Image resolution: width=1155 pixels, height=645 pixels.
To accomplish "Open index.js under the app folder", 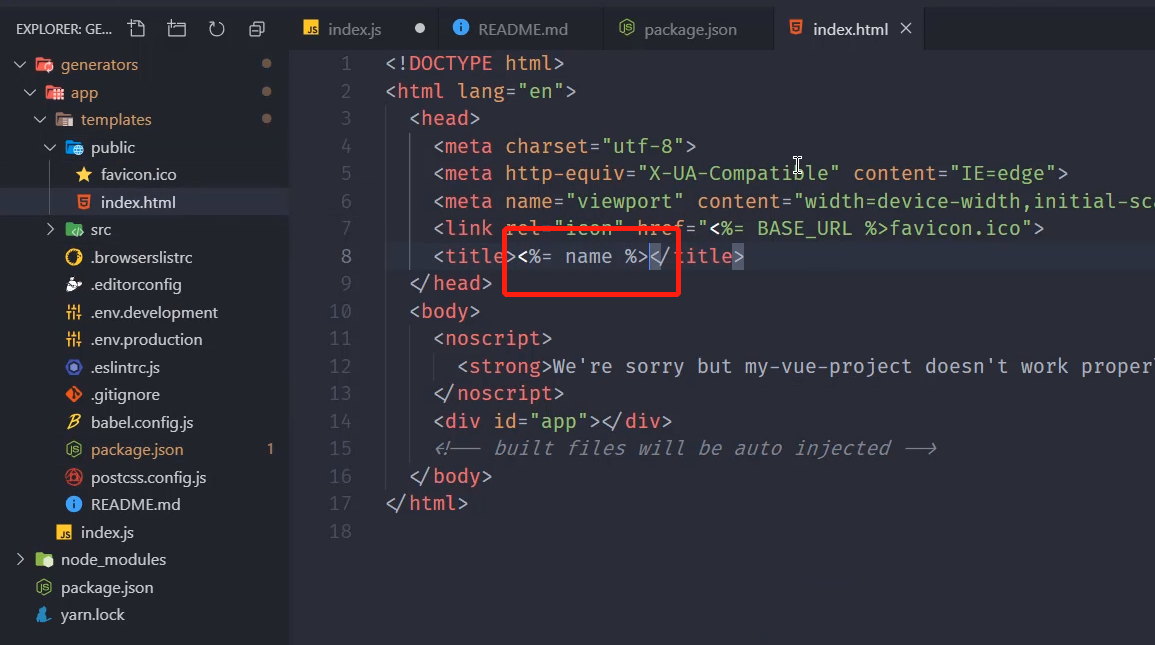I will click(108, 532).
